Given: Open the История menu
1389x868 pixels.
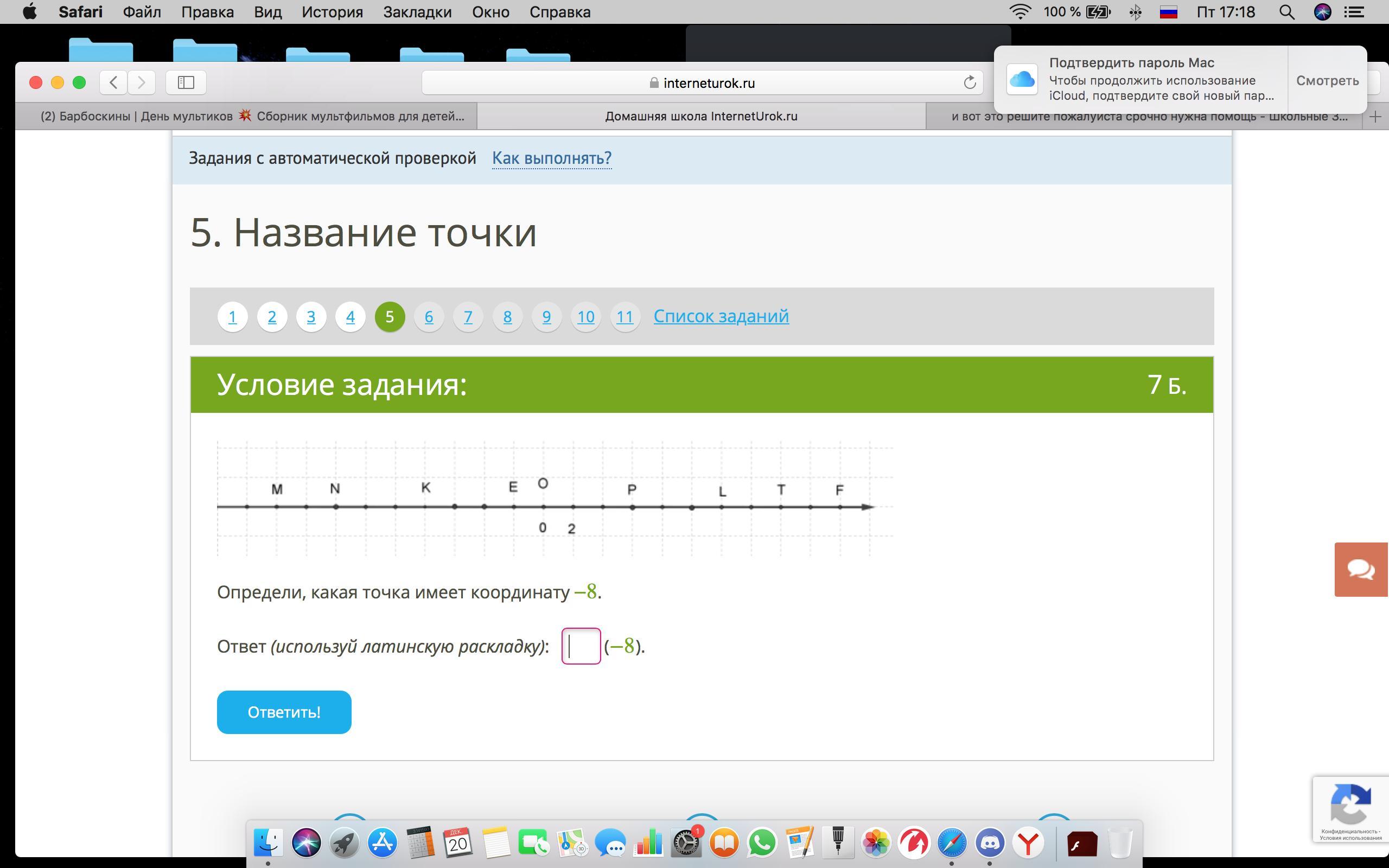Looking at the screenshot, I should coord(332,12).
